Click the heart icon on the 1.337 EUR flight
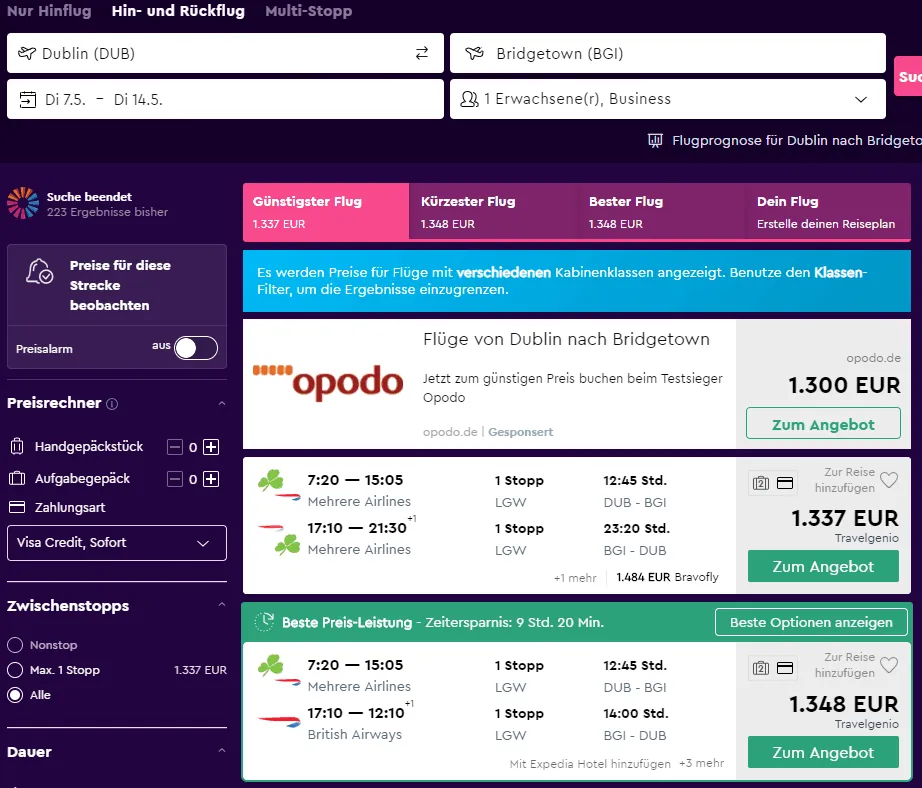 tap(889, 482)
